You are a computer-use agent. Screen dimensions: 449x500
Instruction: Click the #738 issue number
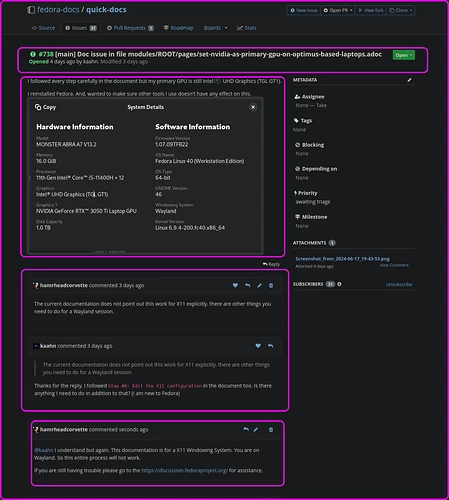point(46,54)
